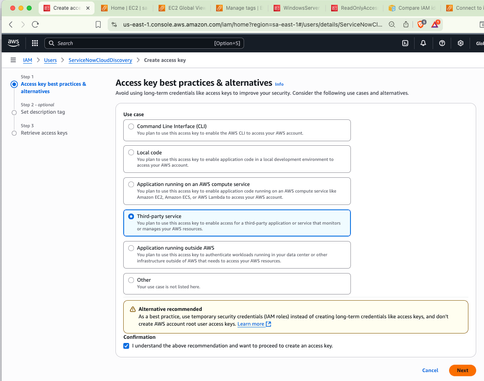Switch to the Compare IAM tab
484x381 pixels.
412,8
